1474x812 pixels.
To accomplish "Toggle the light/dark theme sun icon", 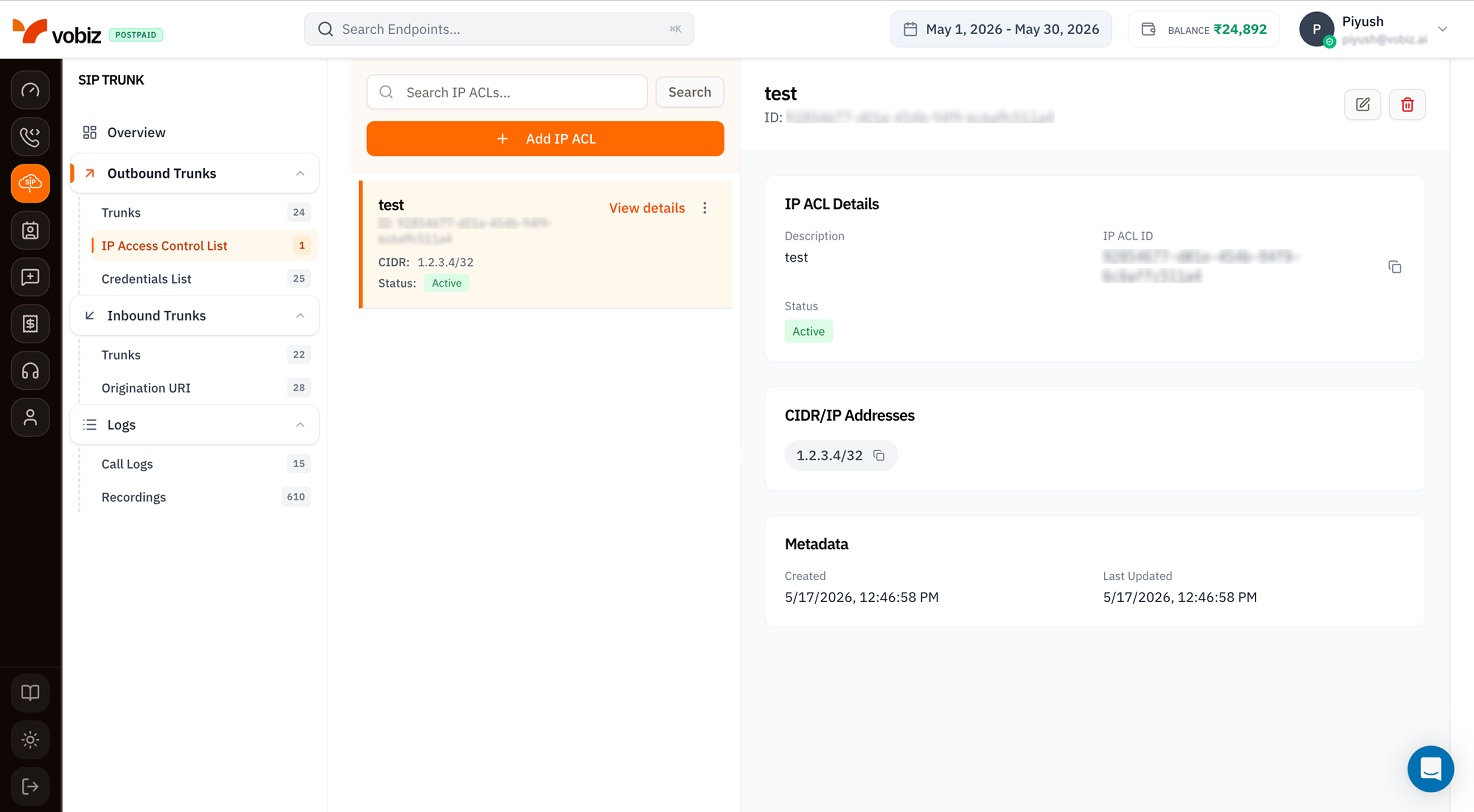I will 30,740.
